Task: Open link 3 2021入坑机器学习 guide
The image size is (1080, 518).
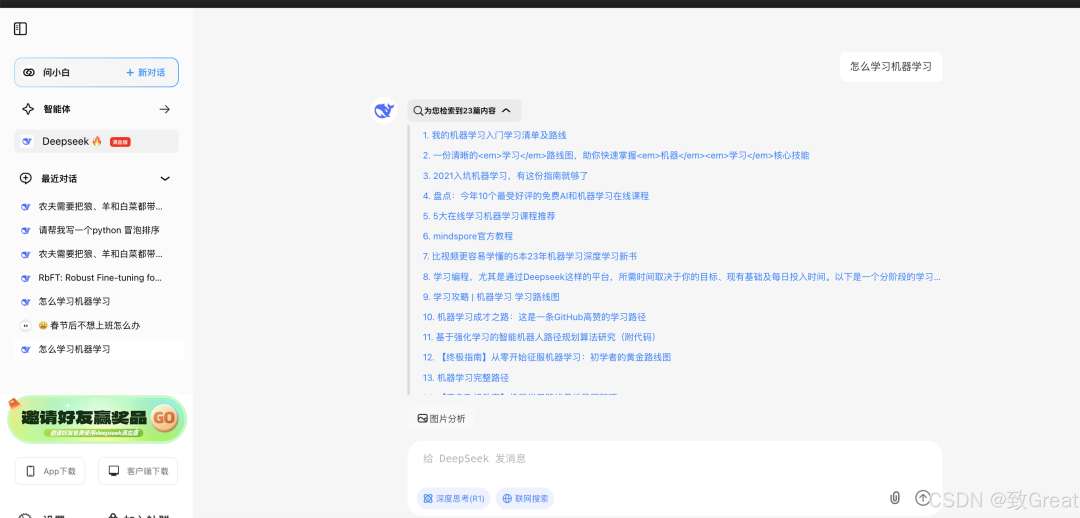Action: pyautogui.click(x=505, y=176)
